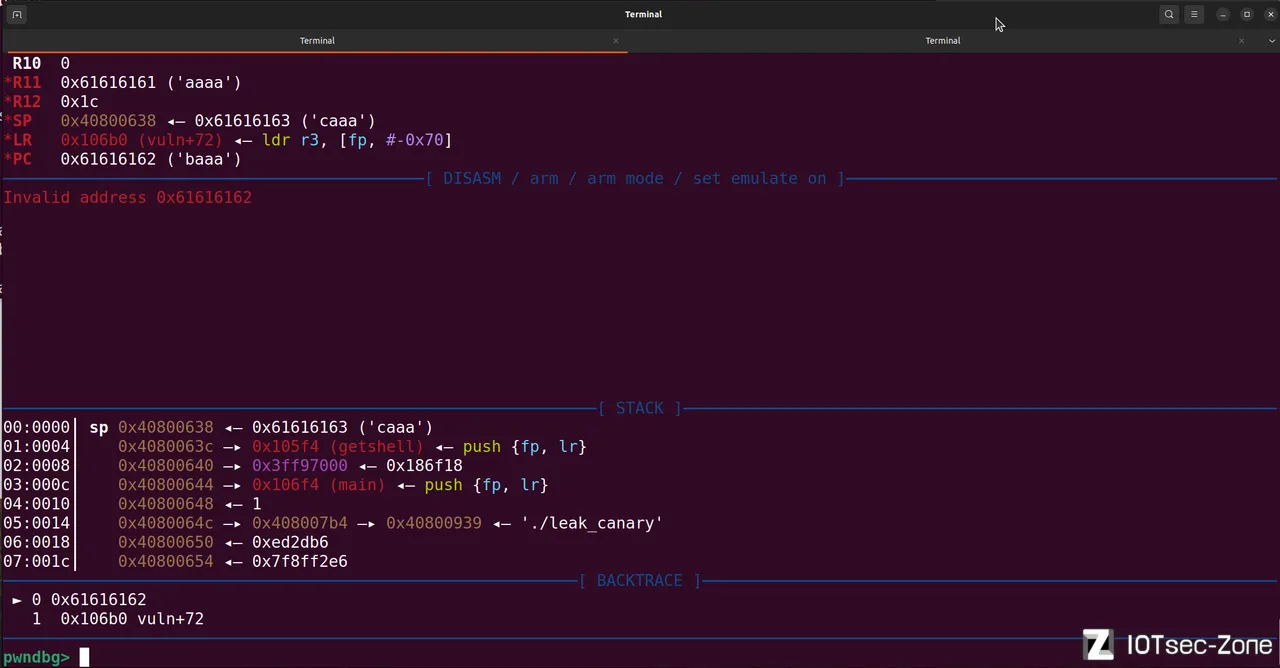
Task: Click backtrace frame 0 address 0x61616162
Action: tap(98, 600)
